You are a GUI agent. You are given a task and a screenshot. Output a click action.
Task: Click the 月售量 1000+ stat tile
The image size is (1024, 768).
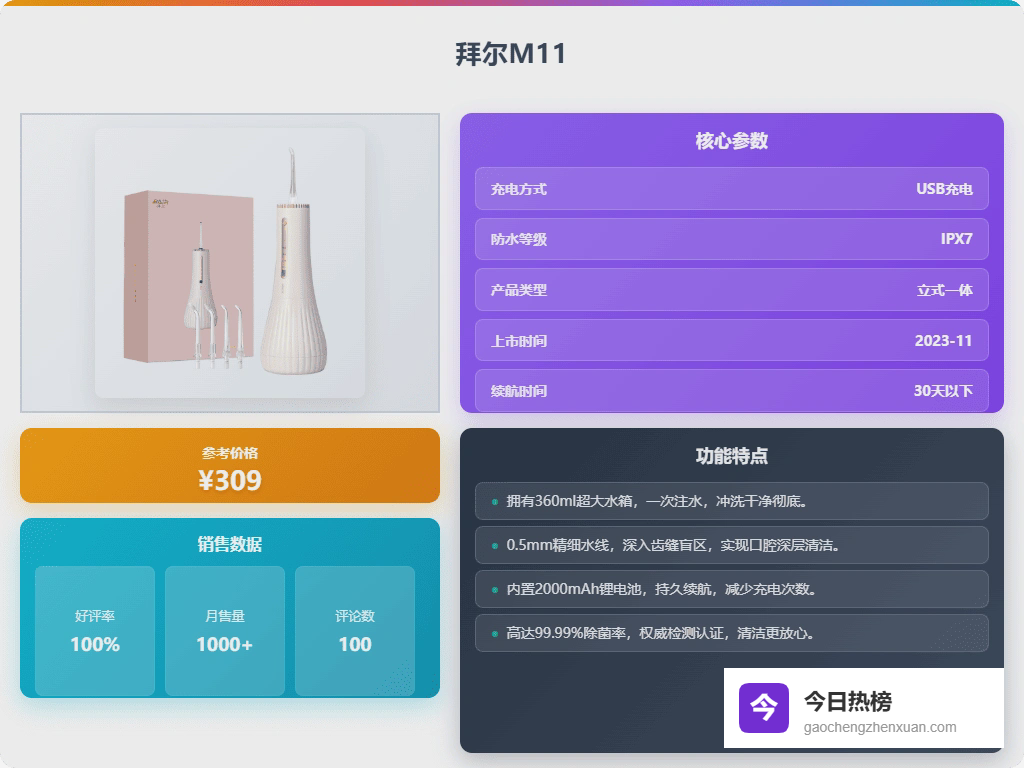[225, 631]
